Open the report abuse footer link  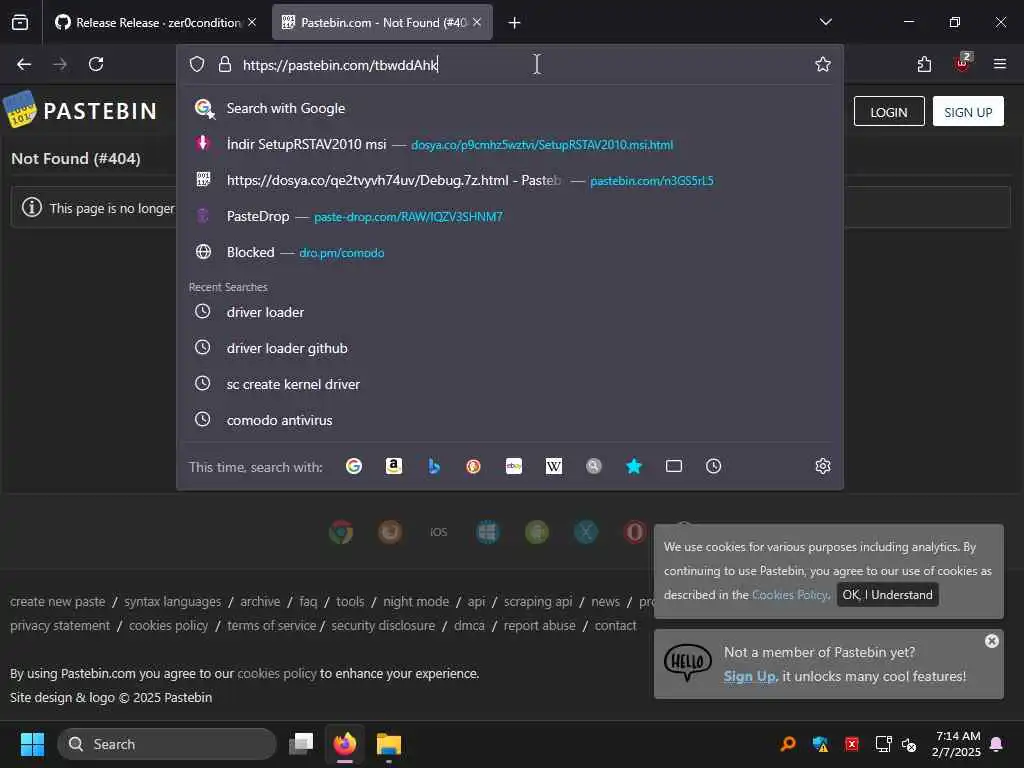[539, 626]
